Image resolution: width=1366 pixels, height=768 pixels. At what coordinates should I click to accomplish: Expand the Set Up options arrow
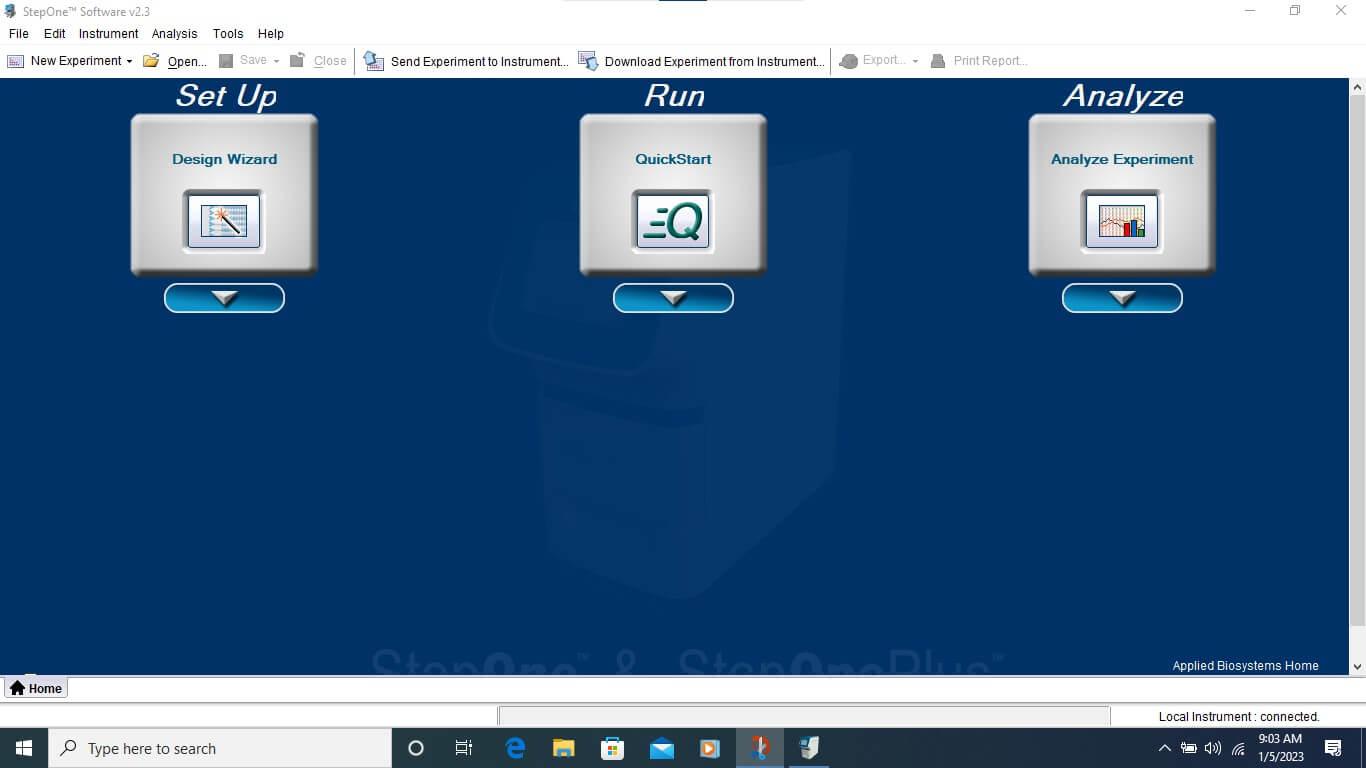click(224, 298)
